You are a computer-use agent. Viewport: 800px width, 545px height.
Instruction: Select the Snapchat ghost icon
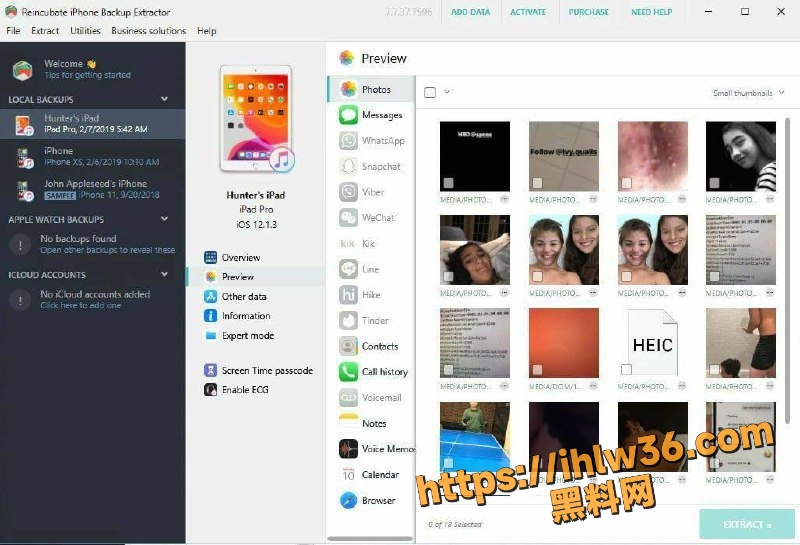(348, 166)
